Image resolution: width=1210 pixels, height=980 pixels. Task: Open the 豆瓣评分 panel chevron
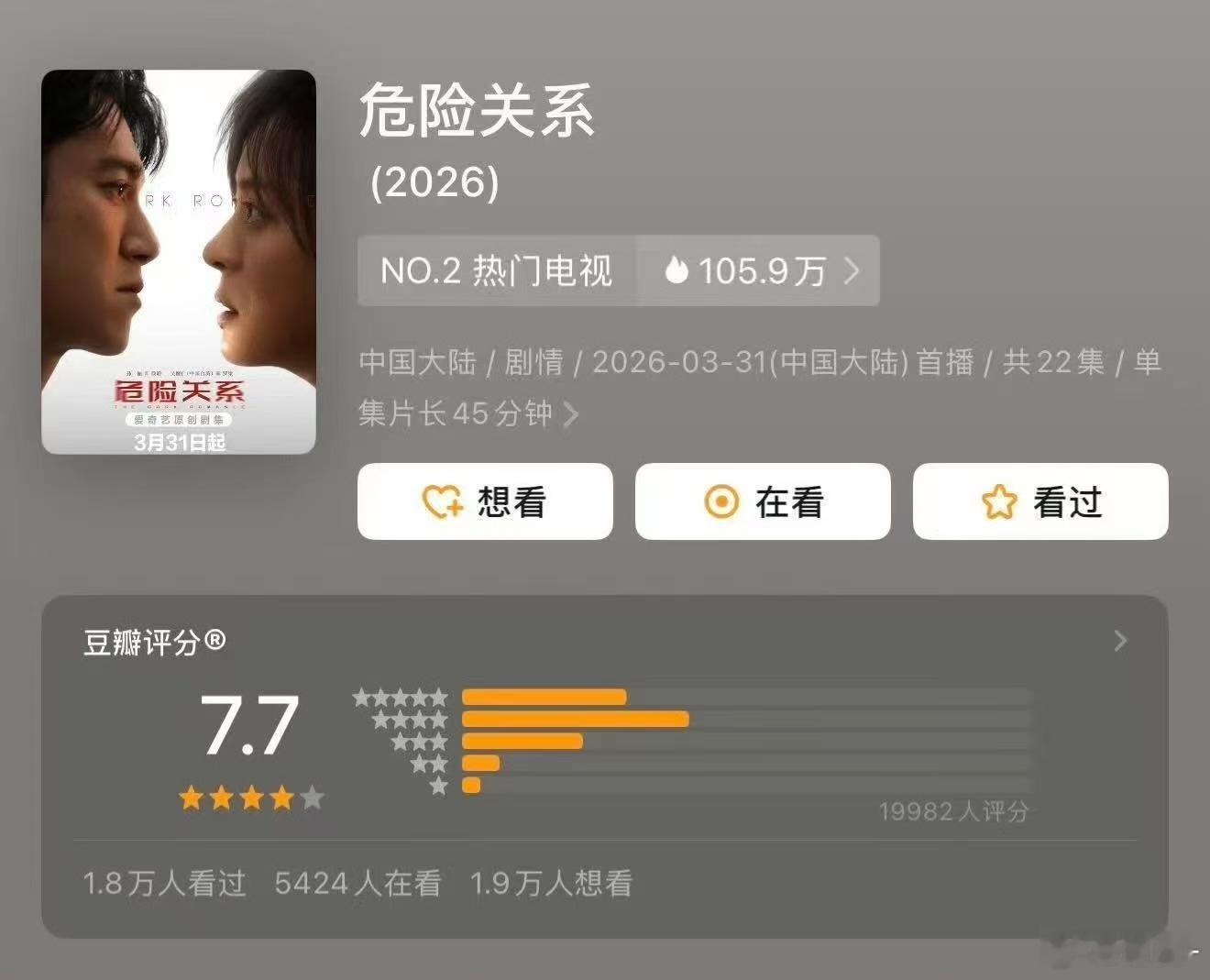(1119, 642)
